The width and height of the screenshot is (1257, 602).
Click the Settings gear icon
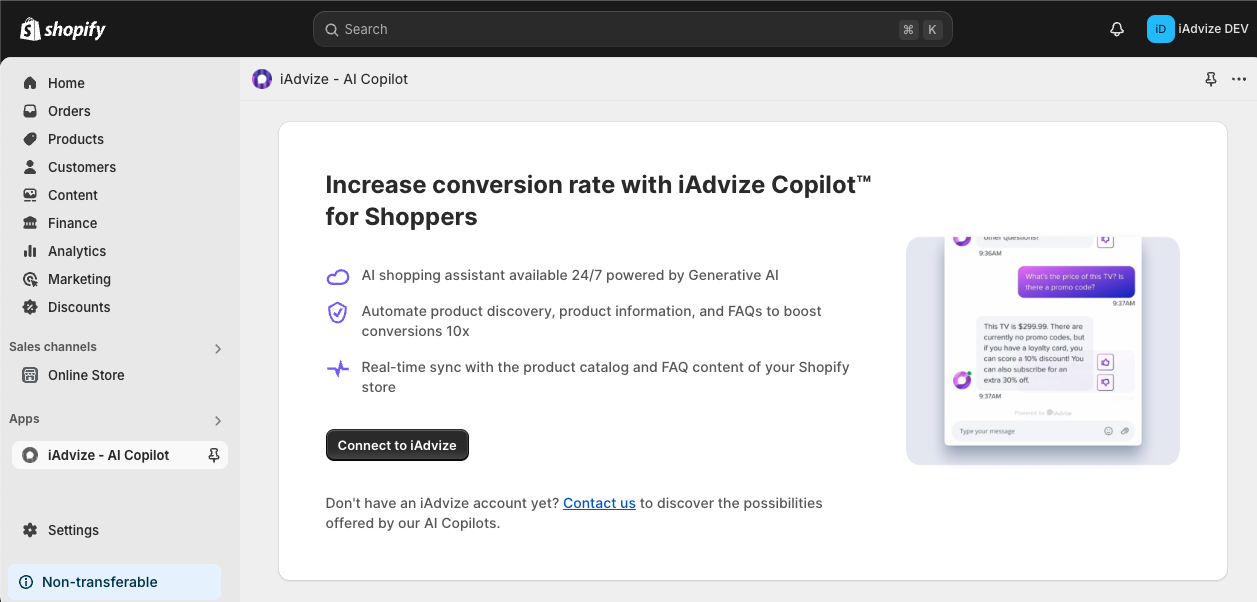click(30, 530)
